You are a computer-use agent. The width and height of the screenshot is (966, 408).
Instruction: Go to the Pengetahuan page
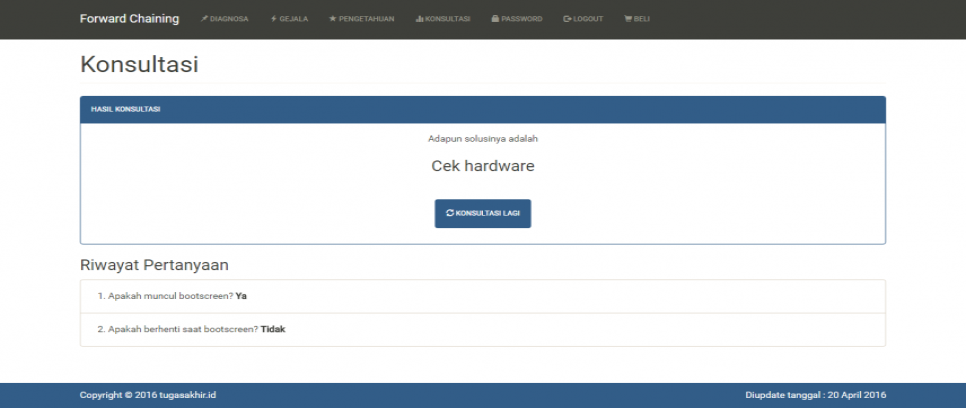pyautogui.click(x=362, y=19)
